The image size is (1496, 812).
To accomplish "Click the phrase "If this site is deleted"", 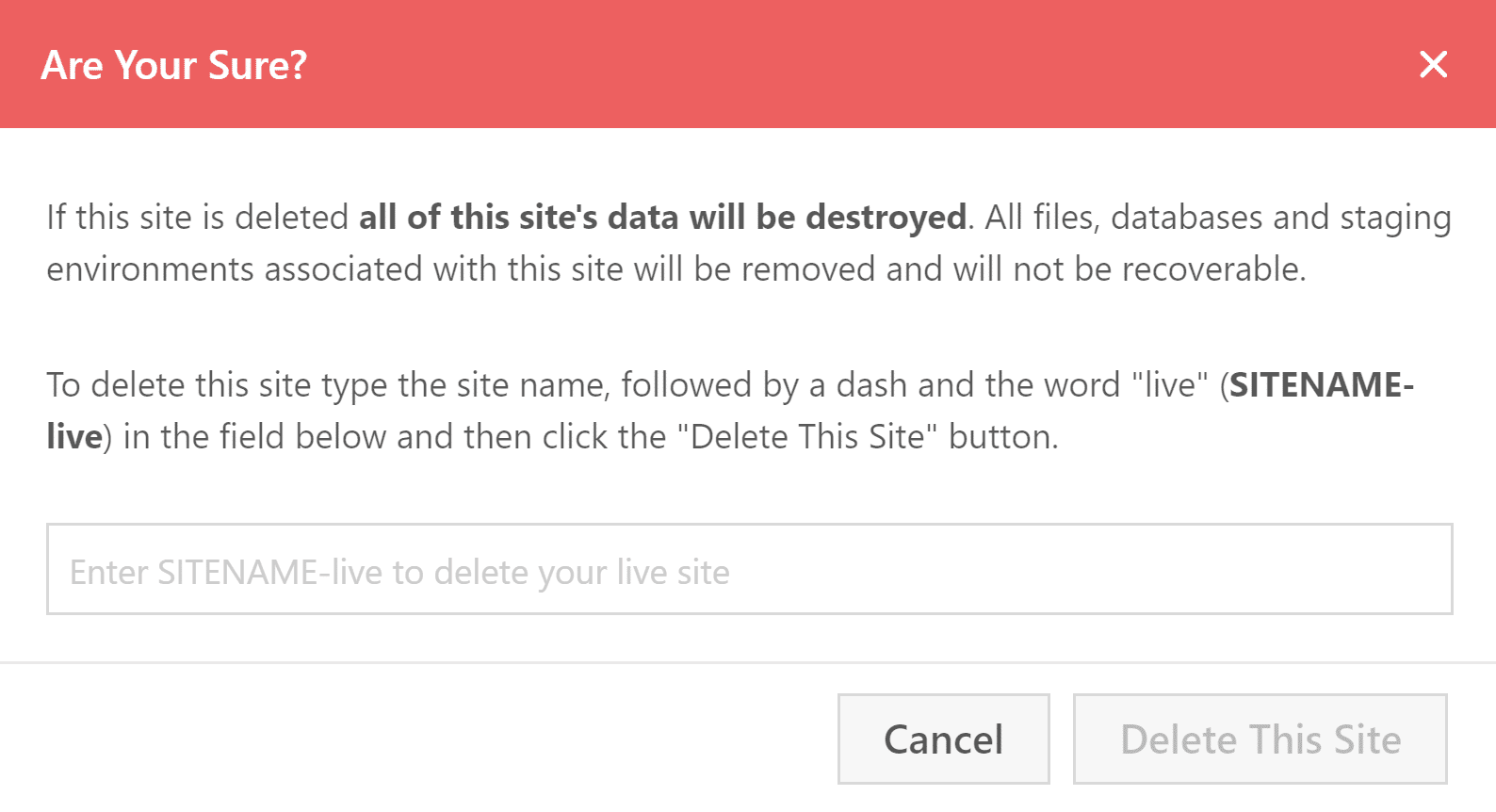I will pyautogui.click(x=198, y=218).
